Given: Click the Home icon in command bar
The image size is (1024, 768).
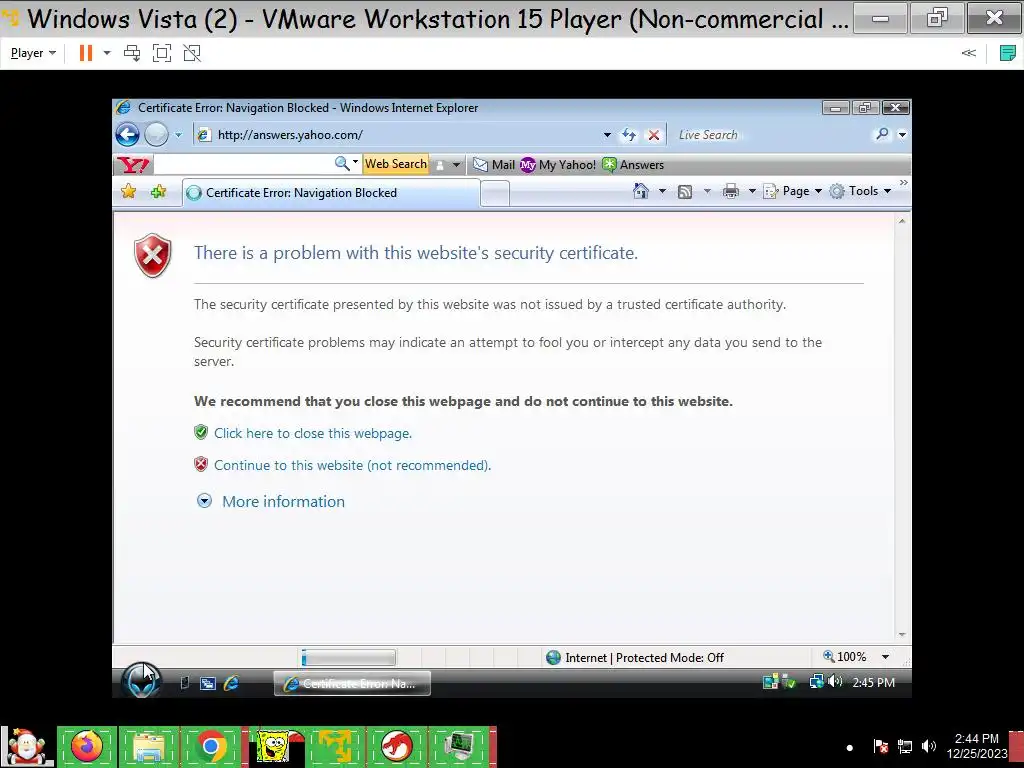Looking at the screenshot, I should (x=641, y=191).
